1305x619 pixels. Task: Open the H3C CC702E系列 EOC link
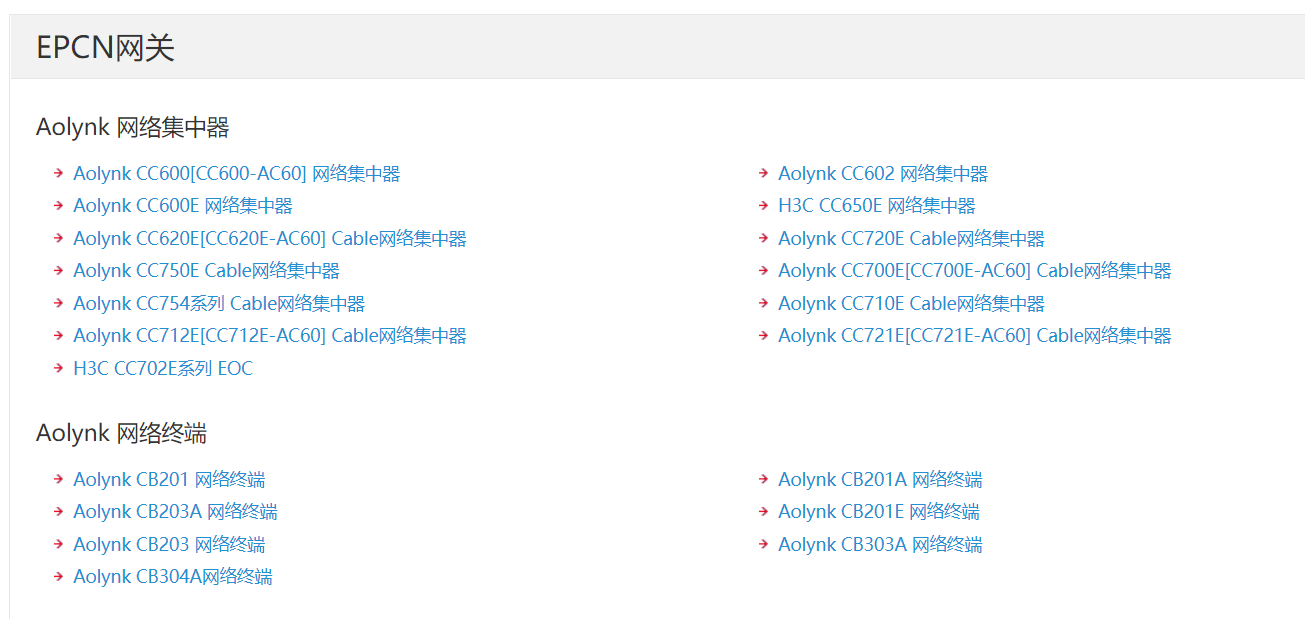163,369
